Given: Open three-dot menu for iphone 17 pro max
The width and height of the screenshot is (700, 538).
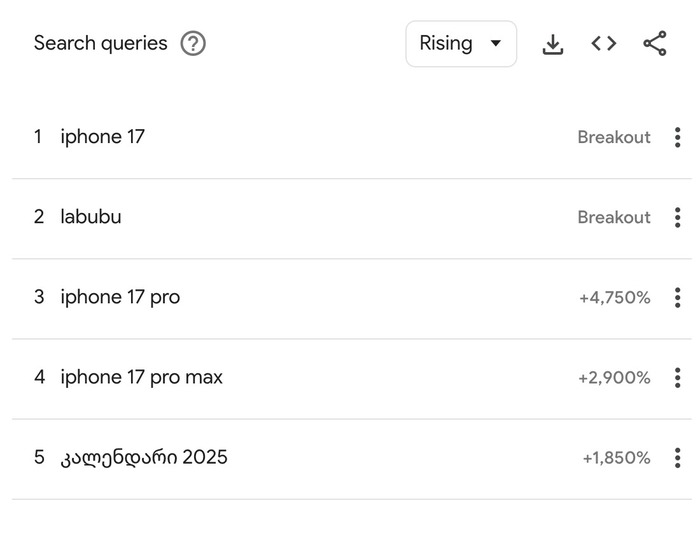Looking at the screenshot, I should pyautogui.click(x=678, y=378).
